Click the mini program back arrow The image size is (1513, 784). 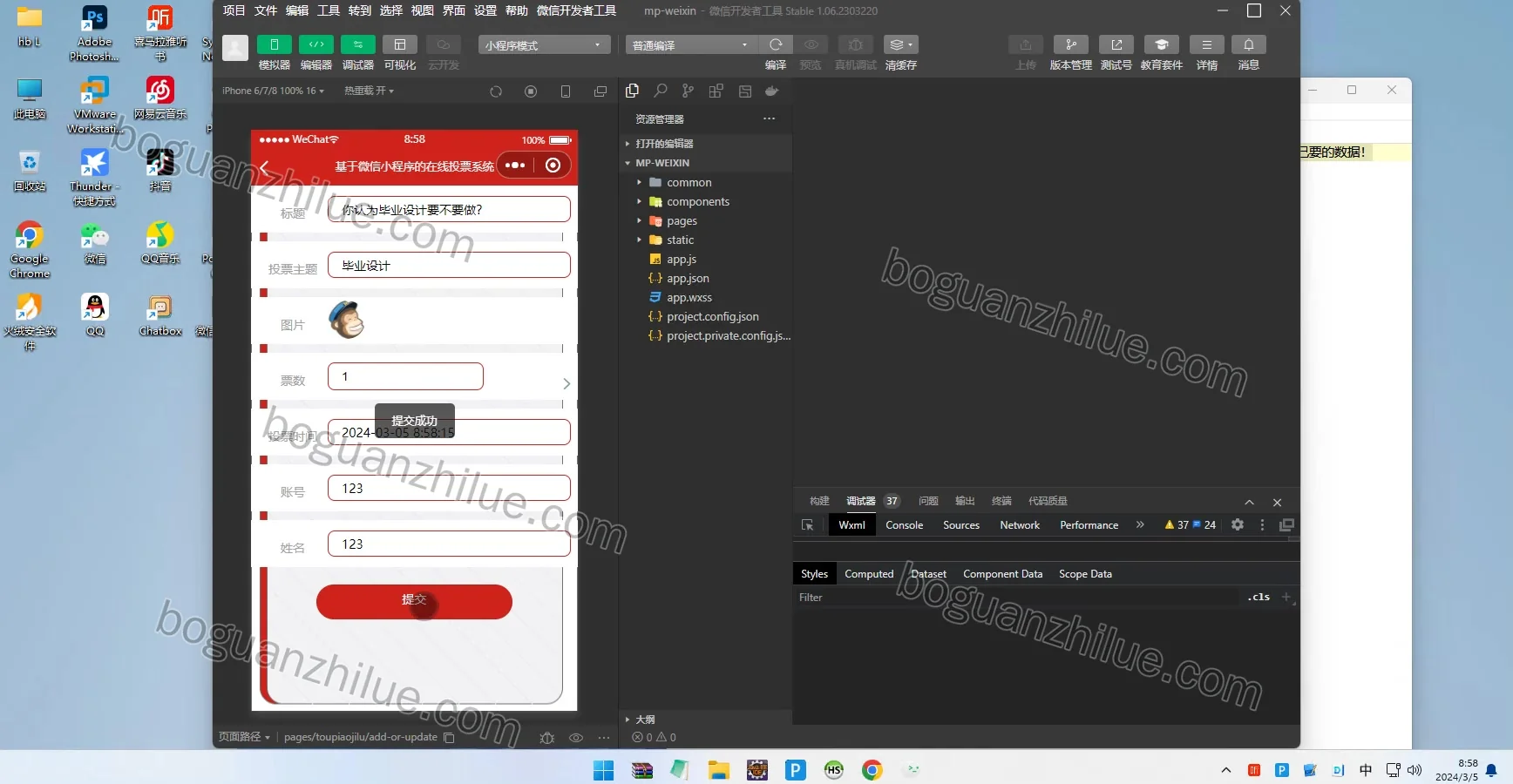pos(264,166)
